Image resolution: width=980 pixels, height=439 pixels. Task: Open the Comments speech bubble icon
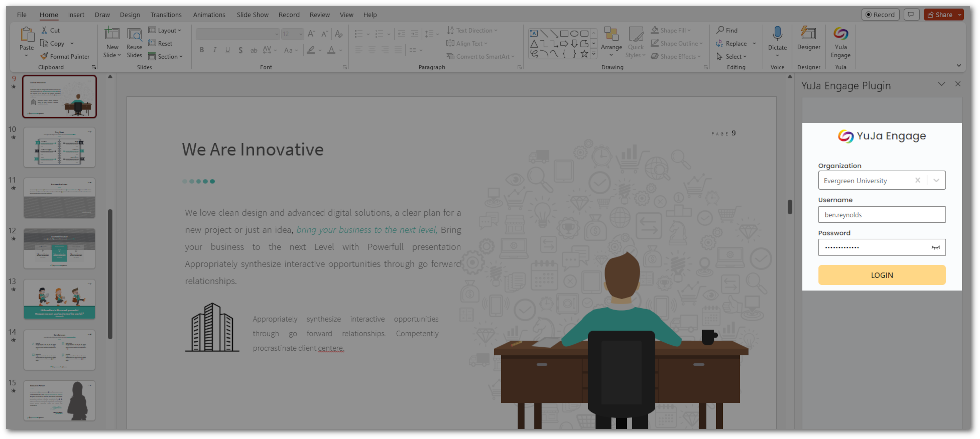pyautogui.click(x=912, y=14)
